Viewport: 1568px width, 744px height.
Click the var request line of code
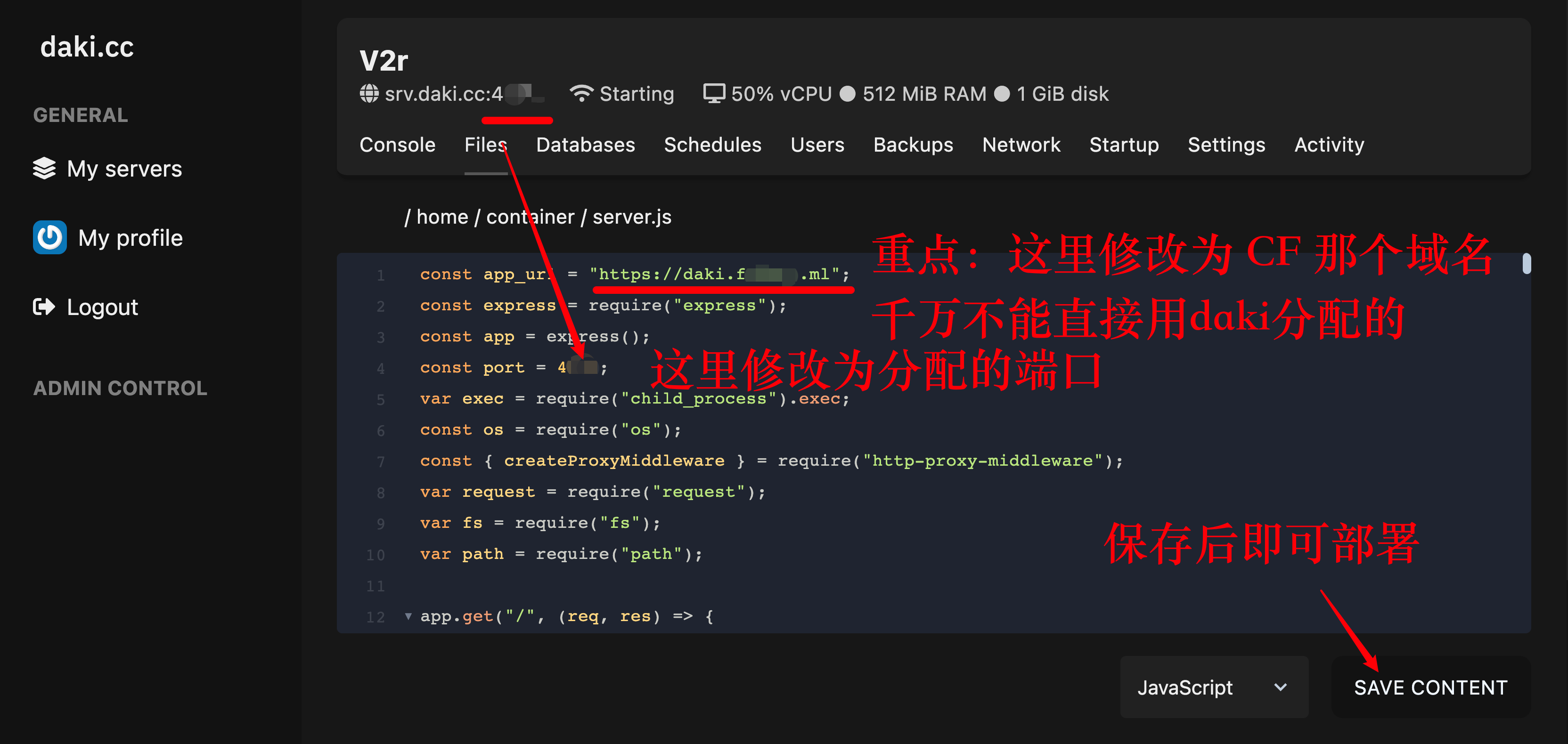click(x=592, y=492)
